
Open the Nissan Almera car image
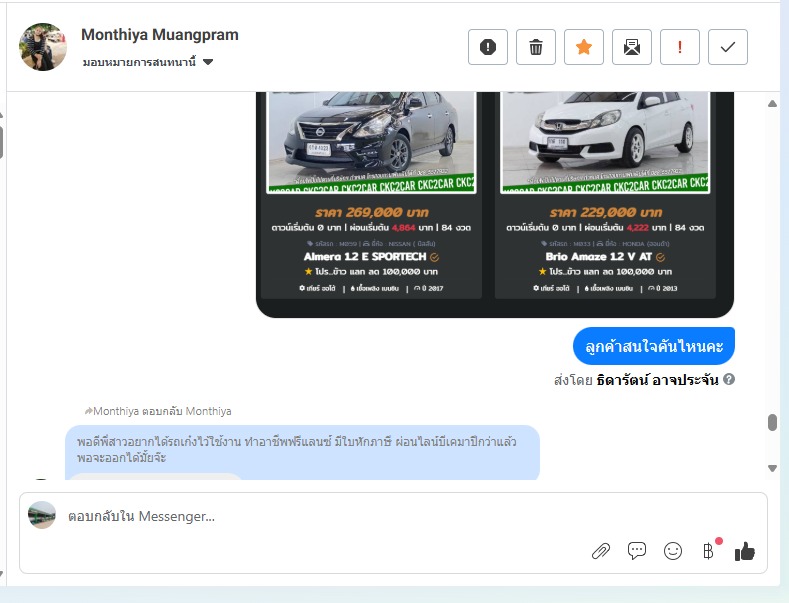tap(371, 141)
